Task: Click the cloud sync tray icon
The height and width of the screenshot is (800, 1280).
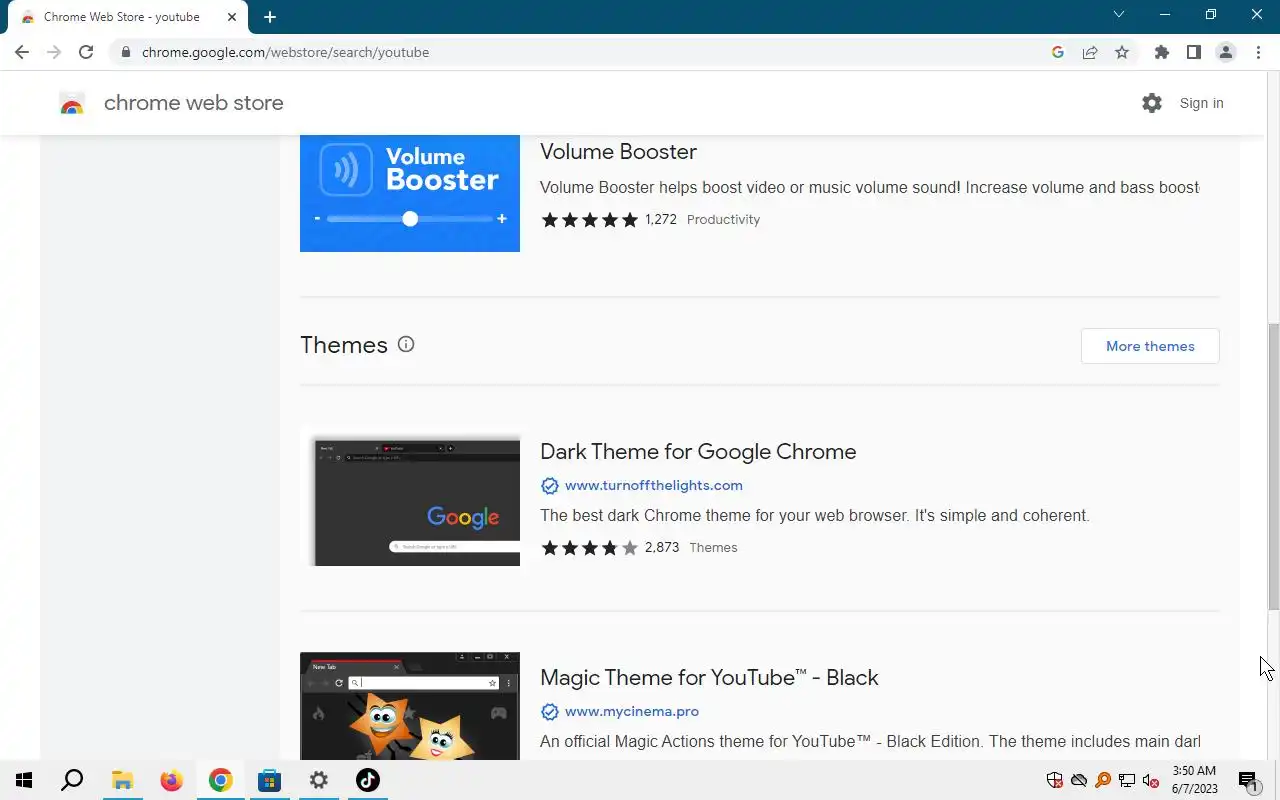Action: [1079, 780]
